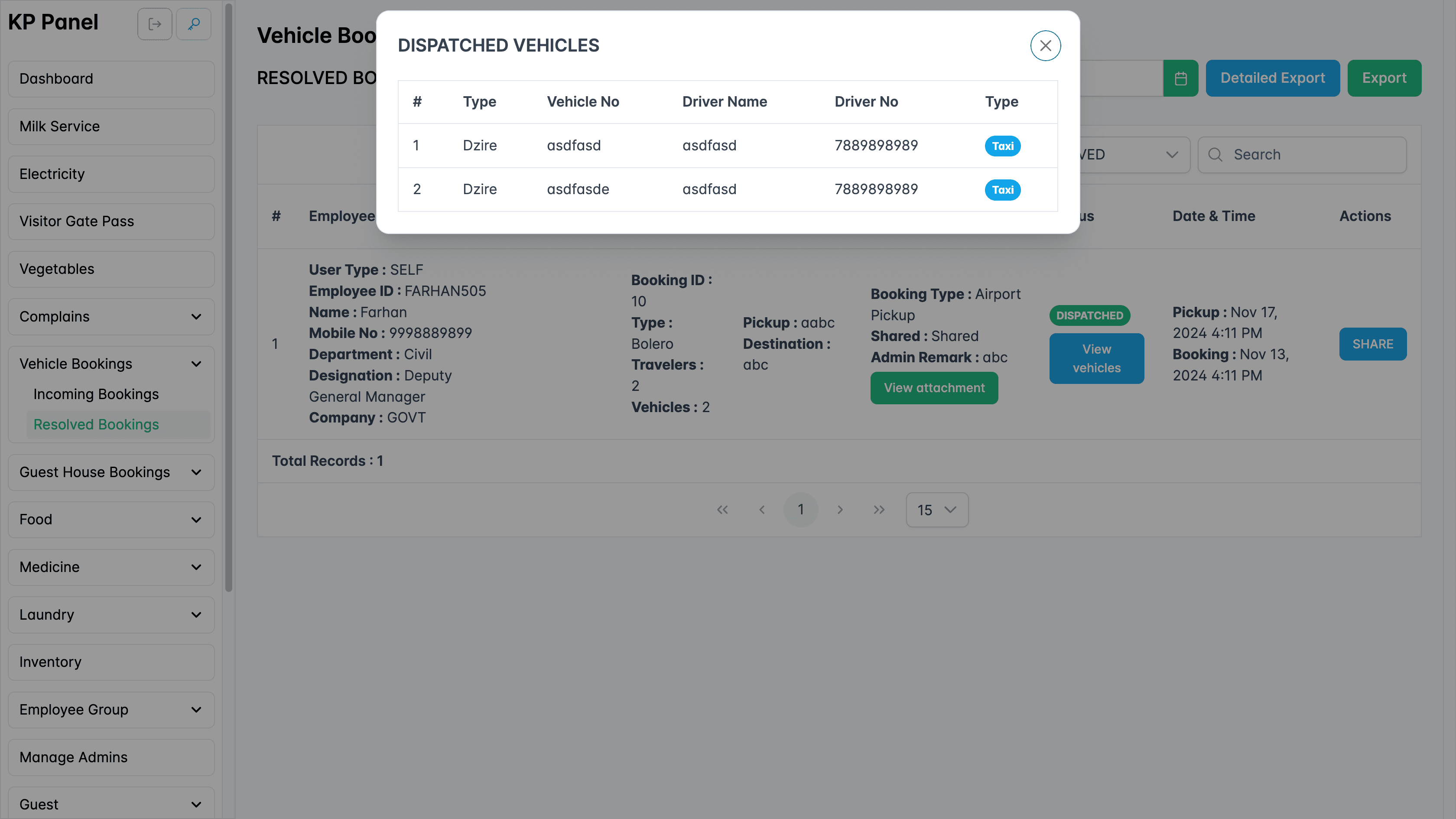
Task: Open Inventory page
Action: coord(111,662)
